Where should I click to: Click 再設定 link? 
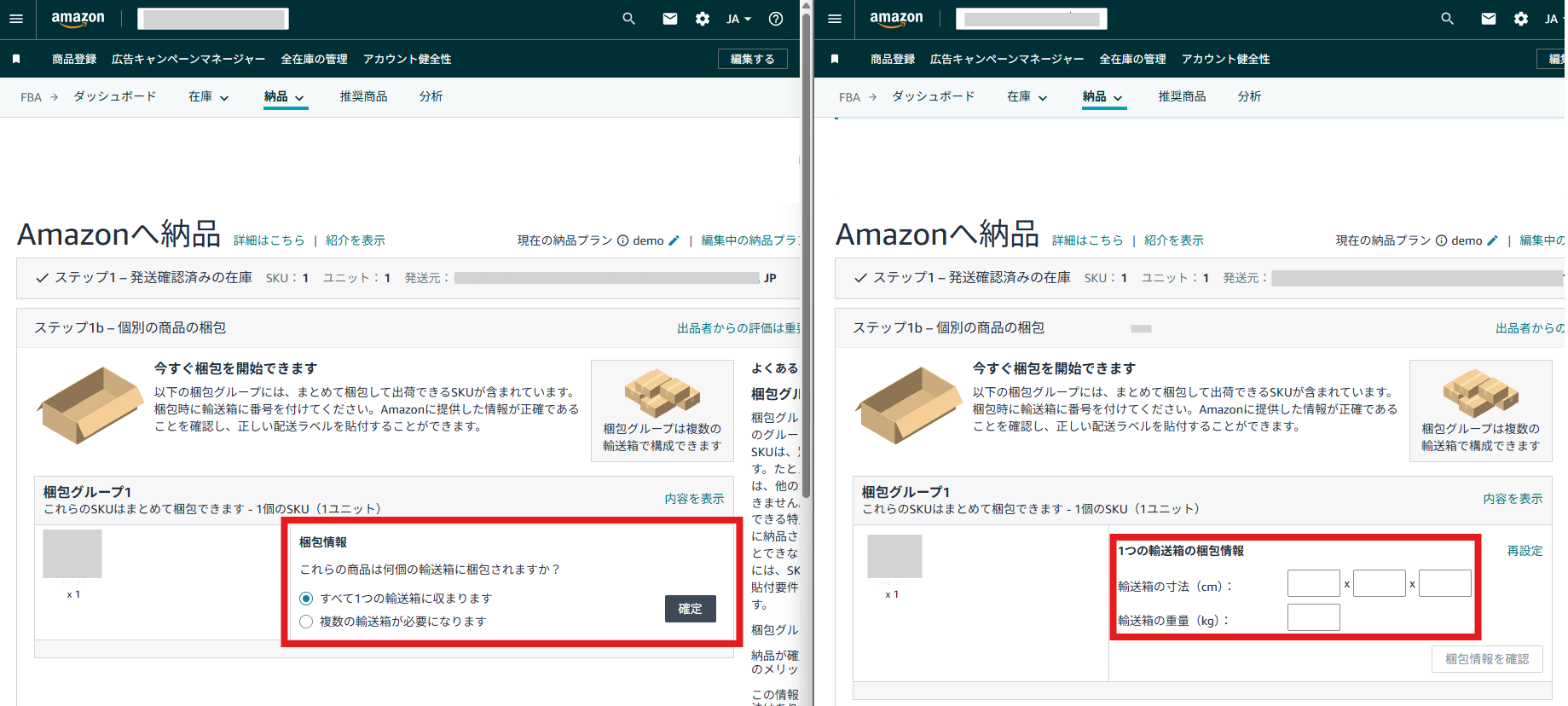pyautogui.click(x=1524, y=551)
